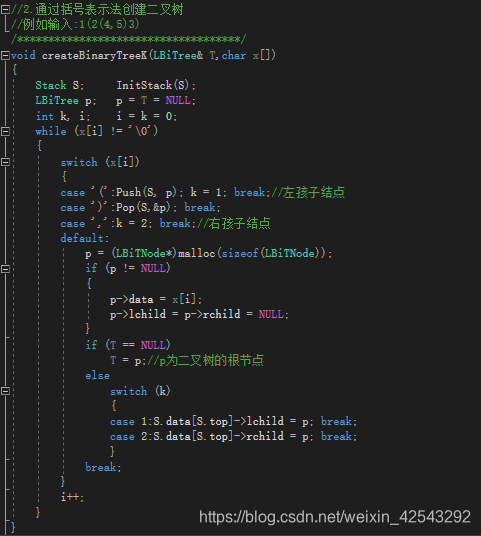The image size is (481, 536).
Task: Click the LBiTree& parameter type
Action: pos(178,55)
